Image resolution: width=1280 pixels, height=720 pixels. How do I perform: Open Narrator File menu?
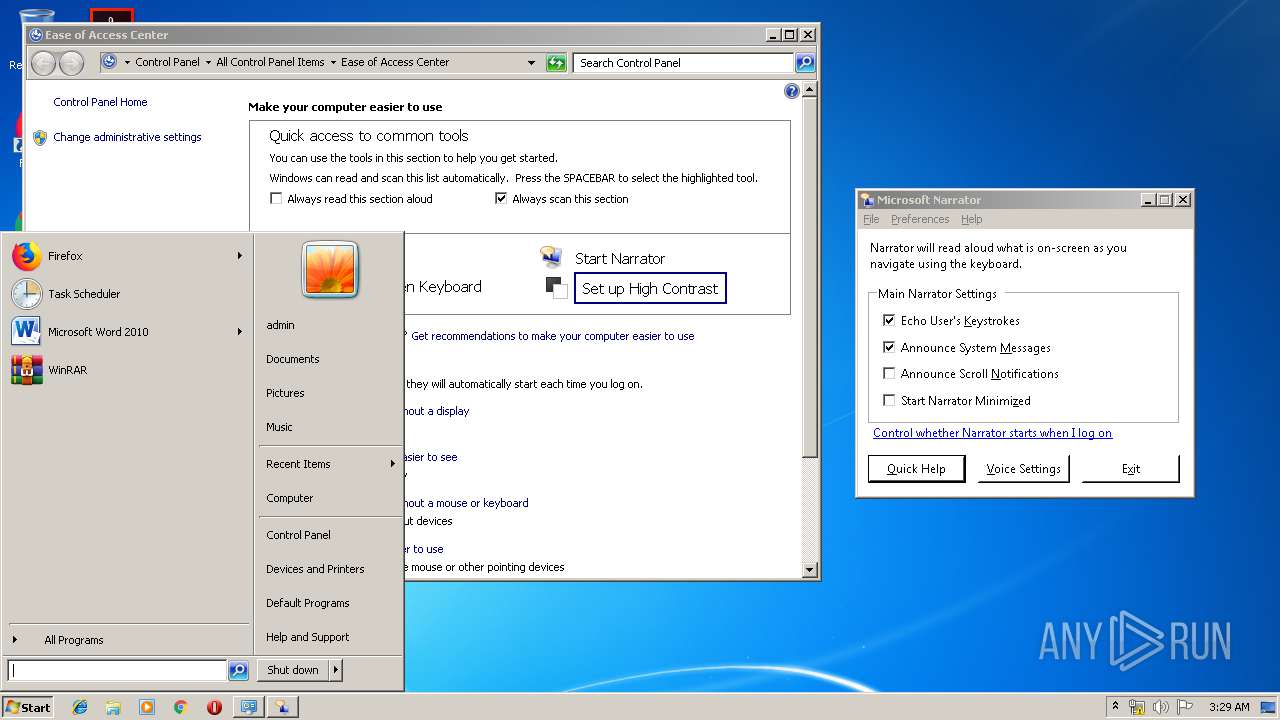(x=871, y=219)
